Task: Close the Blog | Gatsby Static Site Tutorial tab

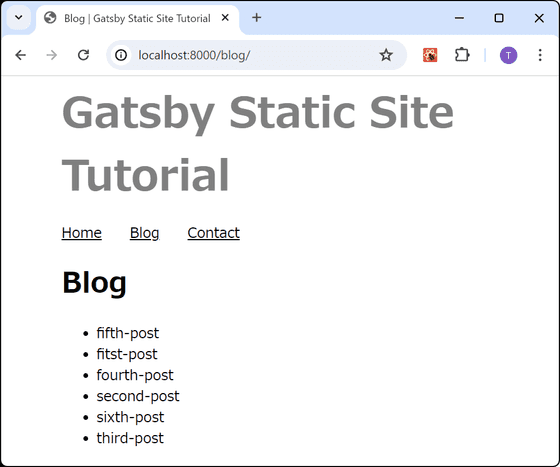Action: pos(225,17)
